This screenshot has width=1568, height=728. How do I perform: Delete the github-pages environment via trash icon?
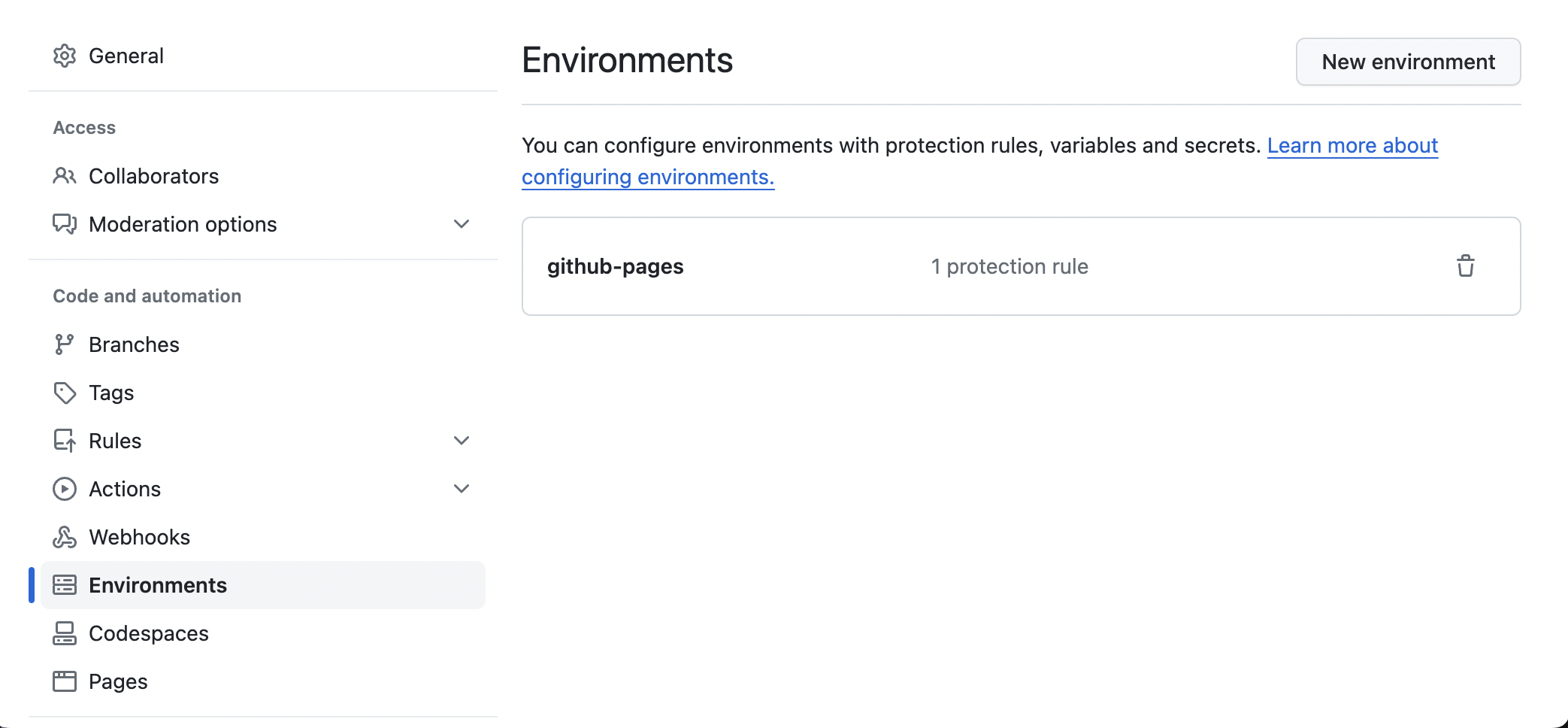1466,266
